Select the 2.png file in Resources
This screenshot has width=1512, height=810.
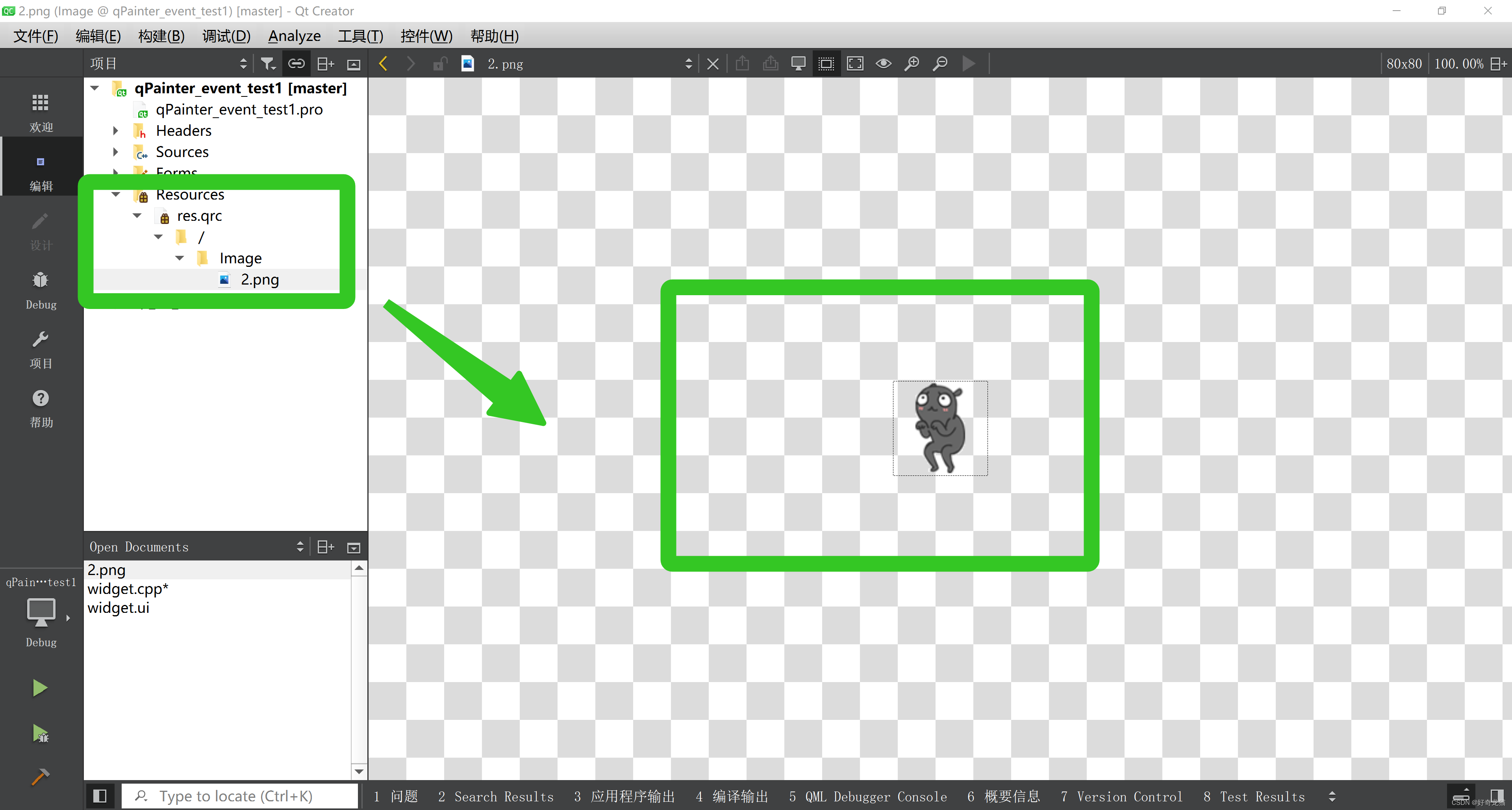click(x=258, y=279)
